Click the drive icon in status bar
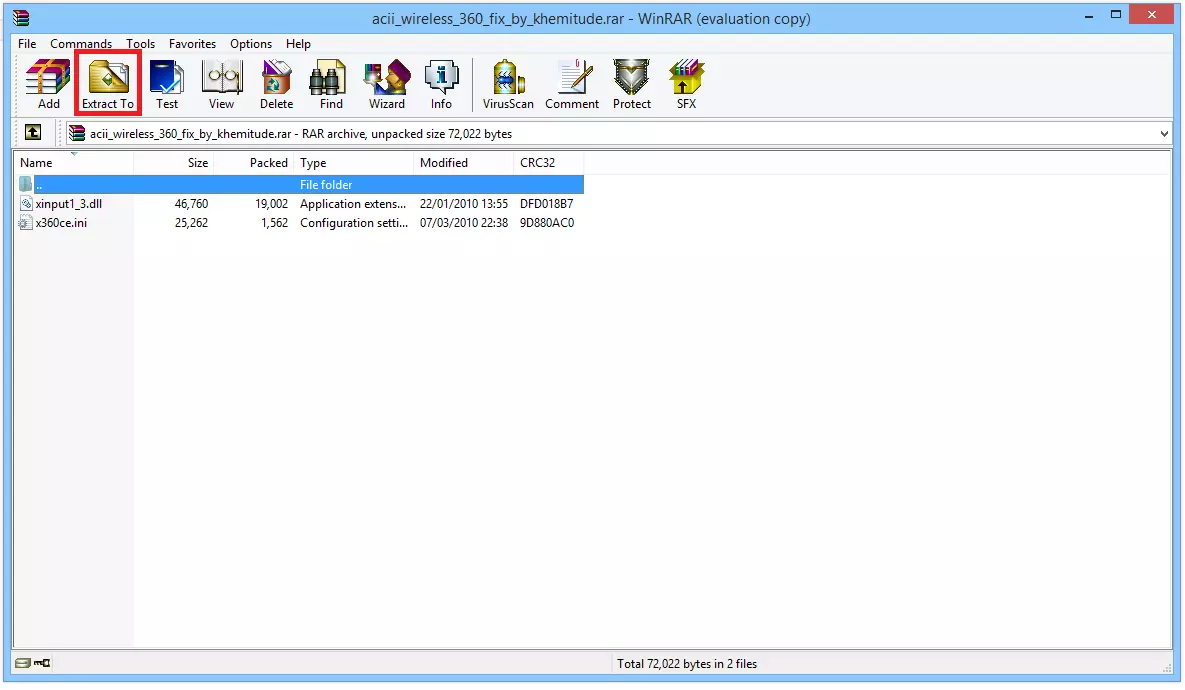 (23, 663)
